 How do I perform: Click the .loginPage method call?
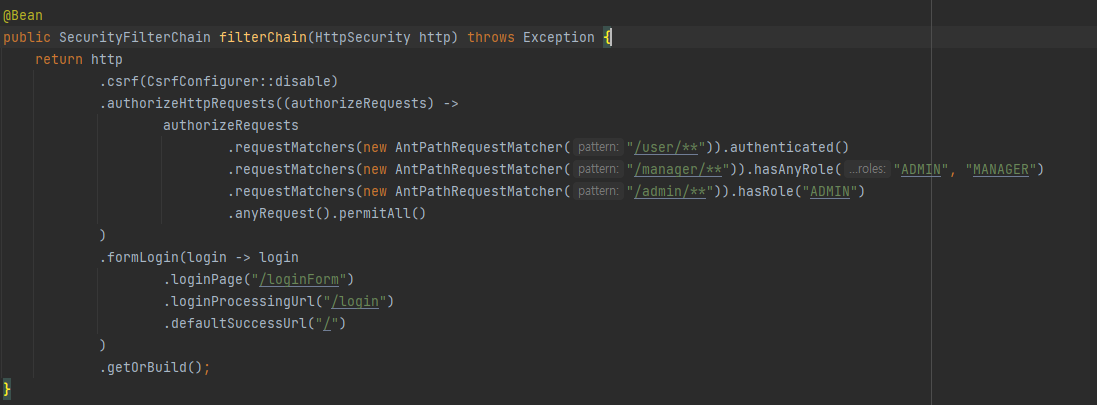click(204, 279)
